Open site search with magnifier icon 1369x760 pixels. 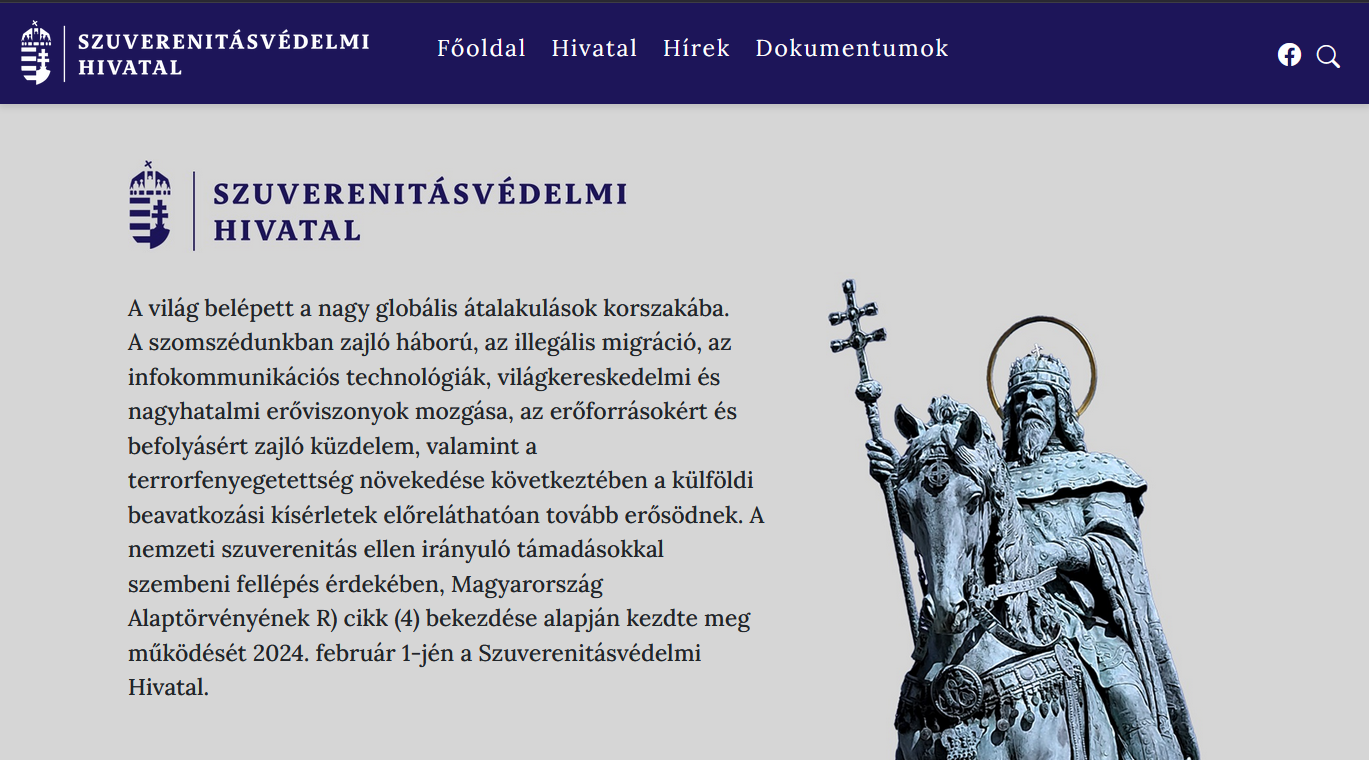[1328, 56]
